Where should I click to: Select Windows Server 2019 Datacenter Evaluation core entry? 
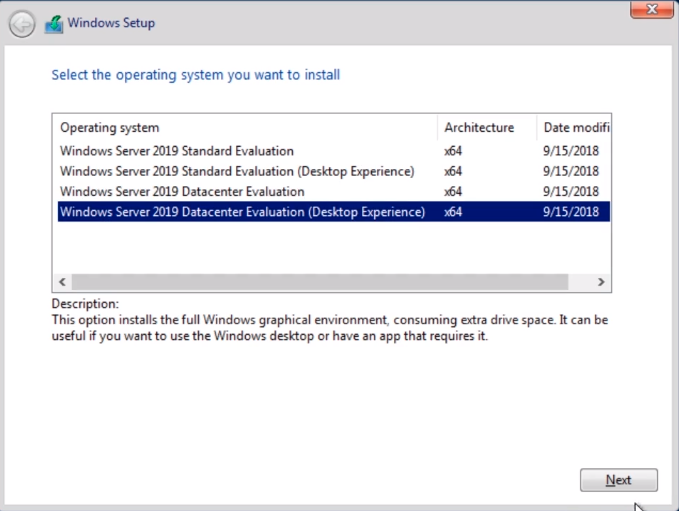click(x=333, y=191)
